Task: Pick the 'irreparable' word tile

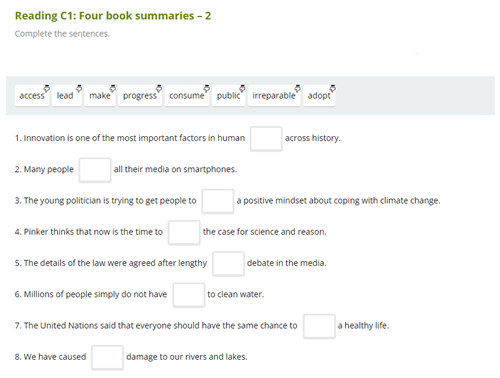Action: point(274,96)
